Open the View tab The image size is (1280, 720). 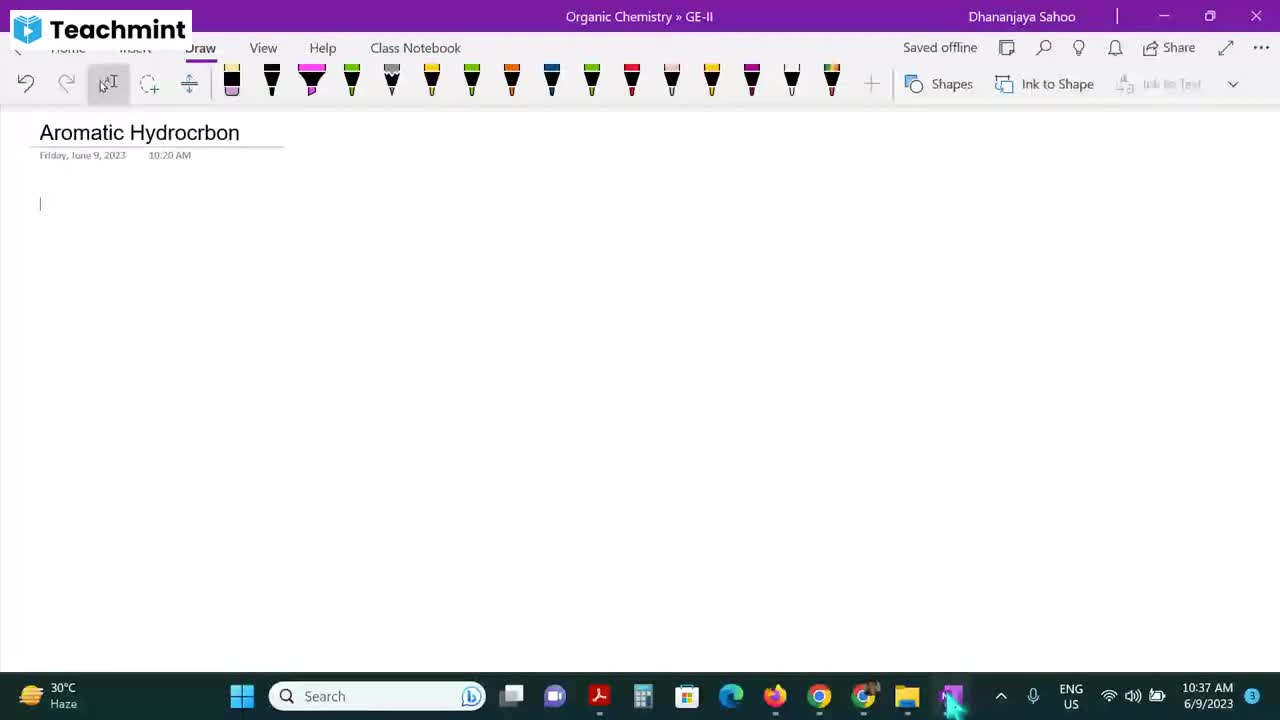[263, 48]
